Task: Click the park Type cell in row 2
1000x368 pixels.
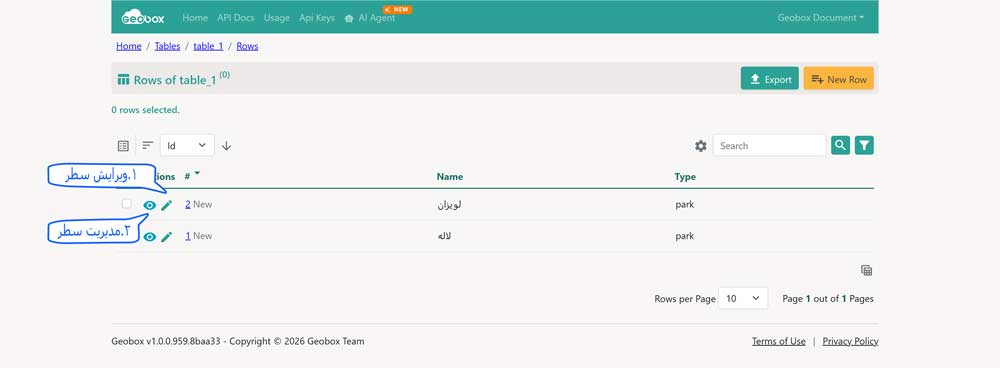Action: click(684, 205)
